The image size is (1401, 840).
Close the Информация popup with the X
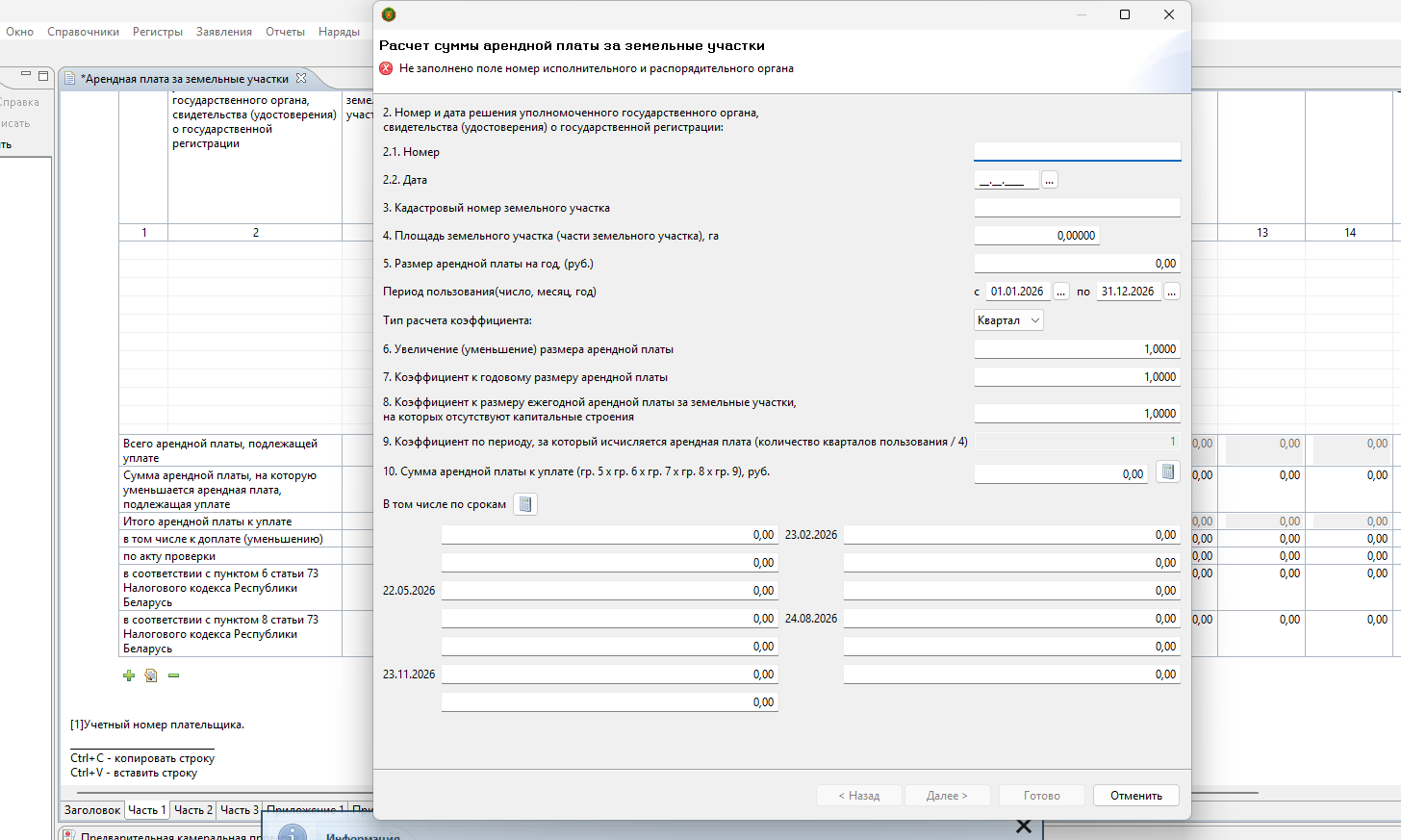1024,827
